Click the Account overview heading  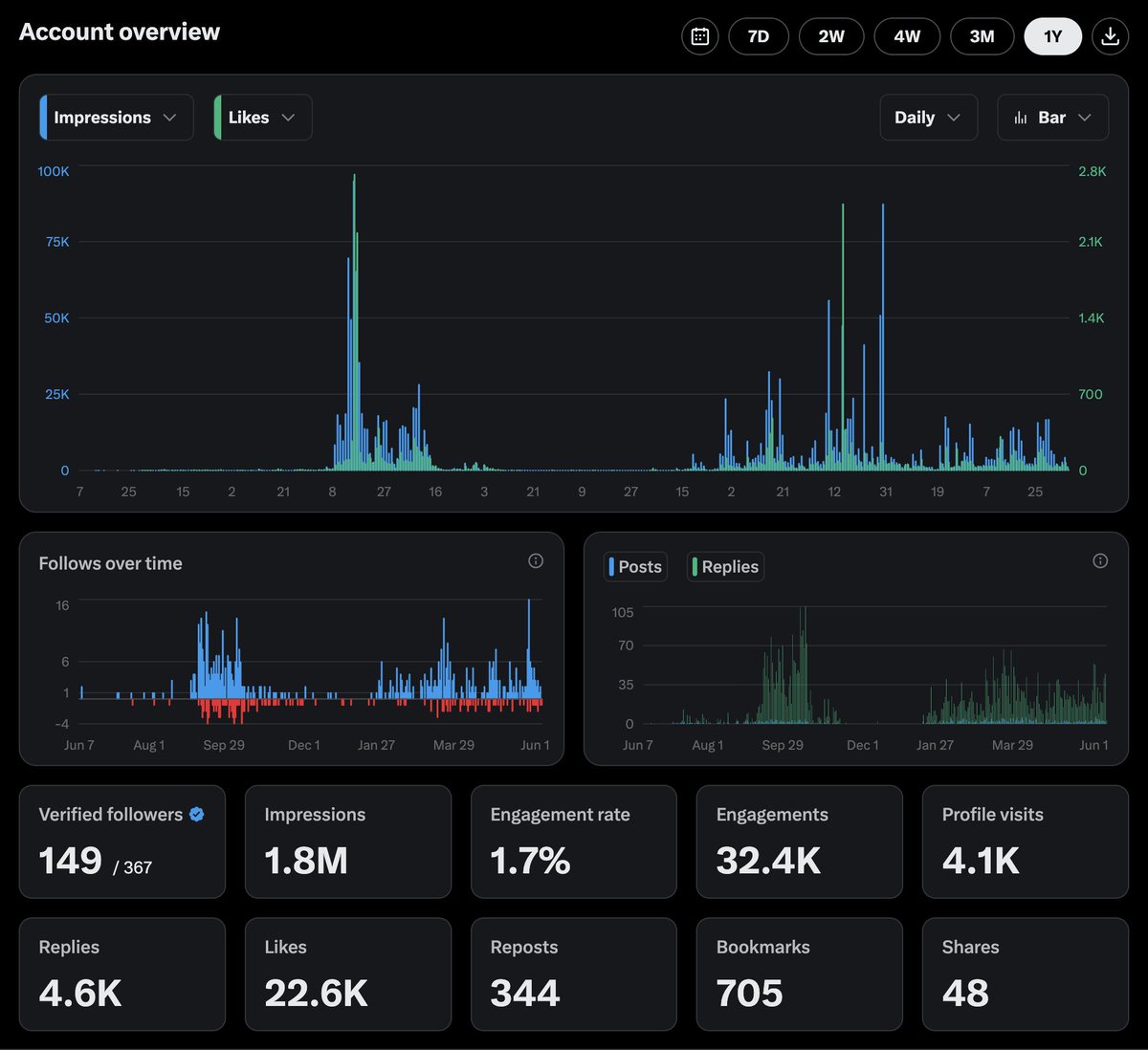[x=120, y=33]
